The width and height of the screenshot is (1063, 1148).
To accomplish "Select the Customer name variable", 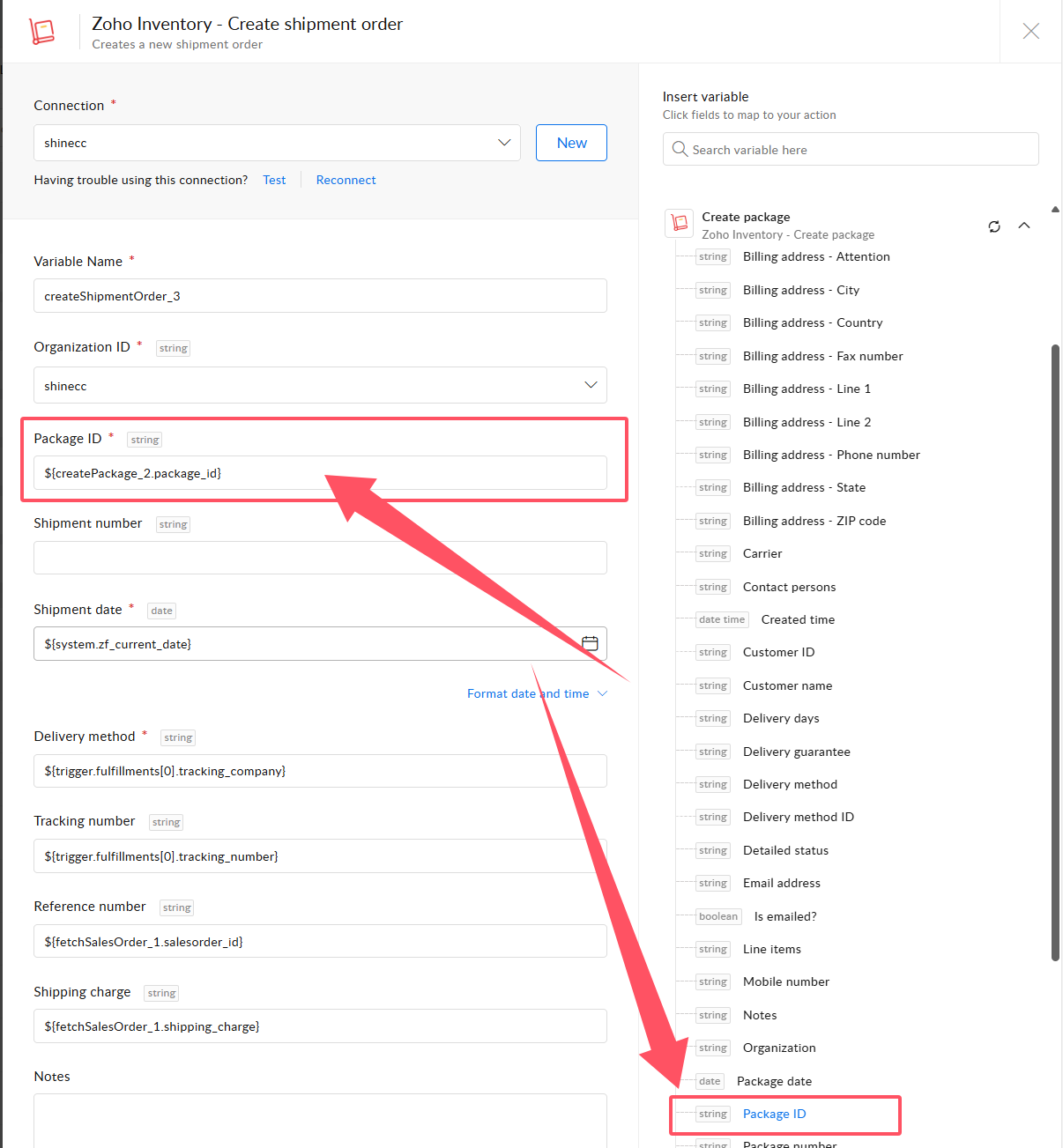I will [x=787, y=685].
